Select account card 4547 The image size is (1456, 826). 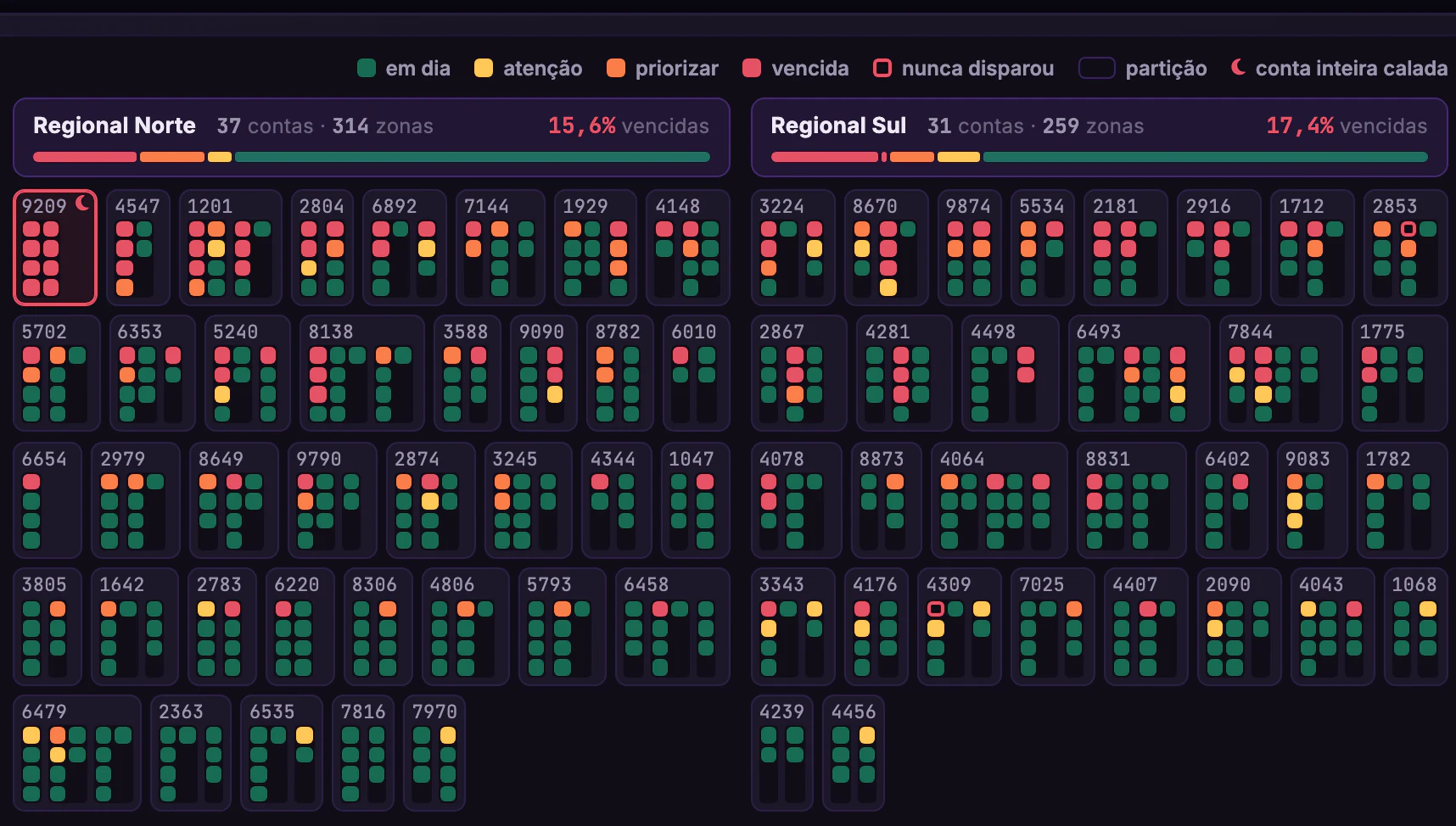[138, 248]
